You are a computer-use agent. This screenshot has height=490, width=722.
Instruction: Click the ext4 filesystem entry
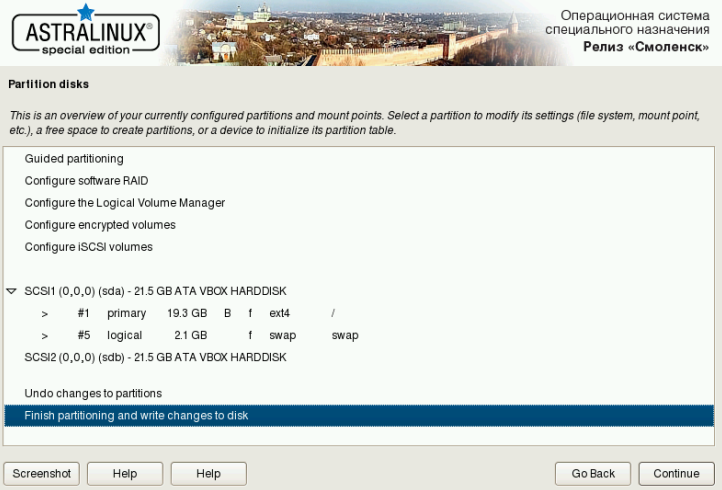click(279, 313)
